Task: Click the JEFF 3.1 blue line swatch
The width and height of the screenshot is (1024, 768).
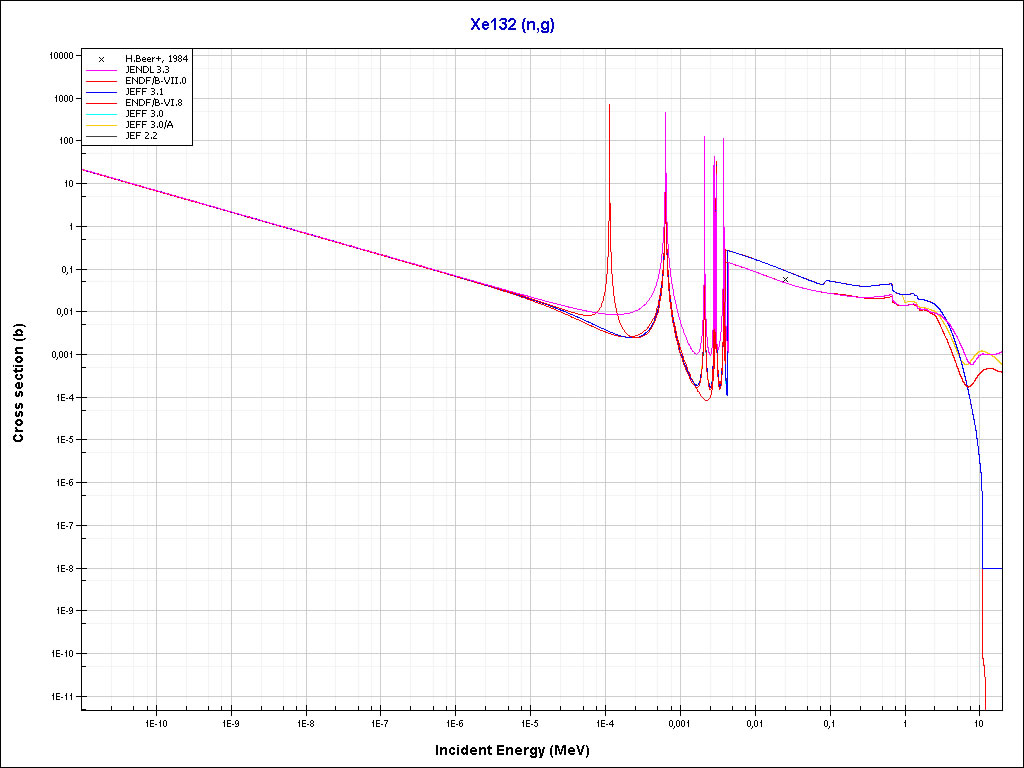Action: (x=102, y=92)
